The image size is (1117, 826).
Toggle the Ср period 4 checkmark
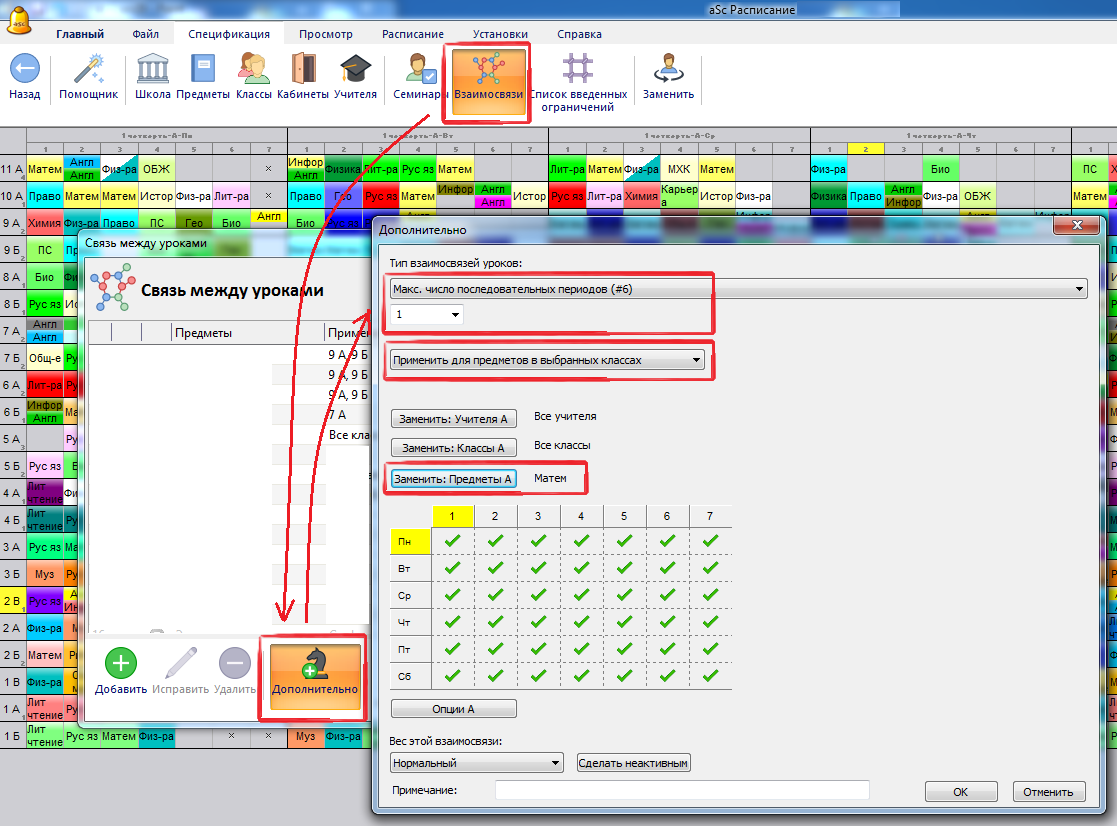[581, 595]
